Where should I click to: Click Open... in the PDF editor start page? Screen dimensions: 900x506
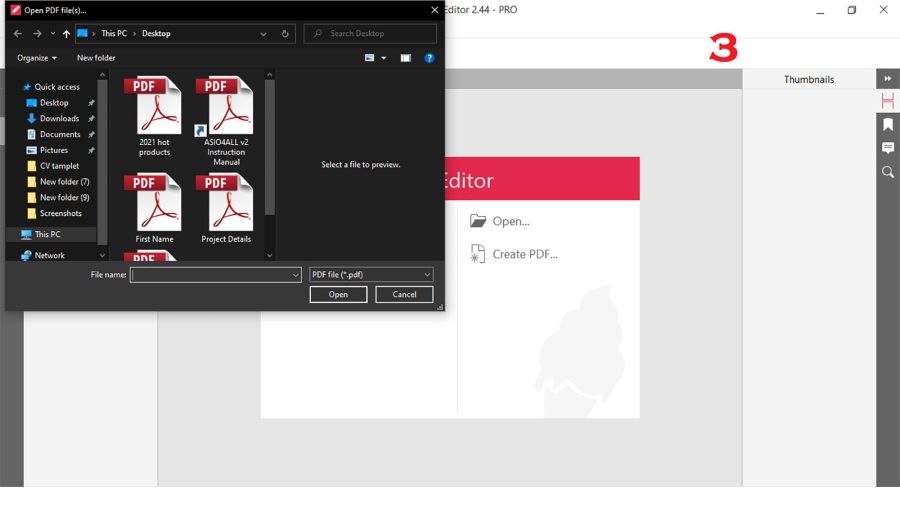(499, 221)
